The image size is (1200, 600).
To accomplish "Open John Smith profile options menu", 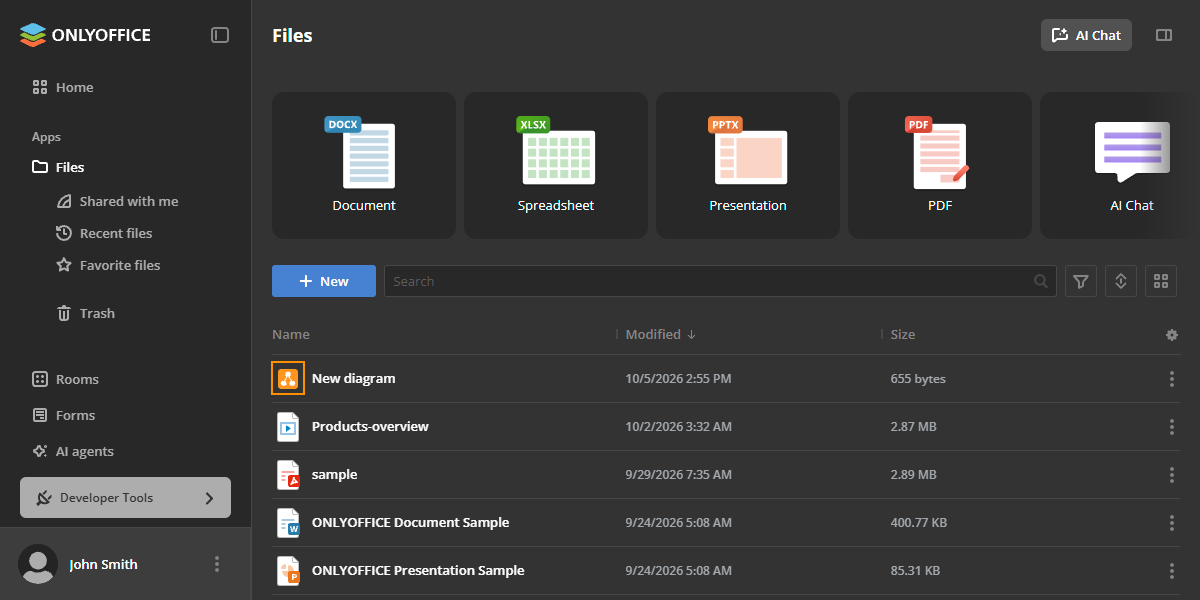I will [217, 564].
